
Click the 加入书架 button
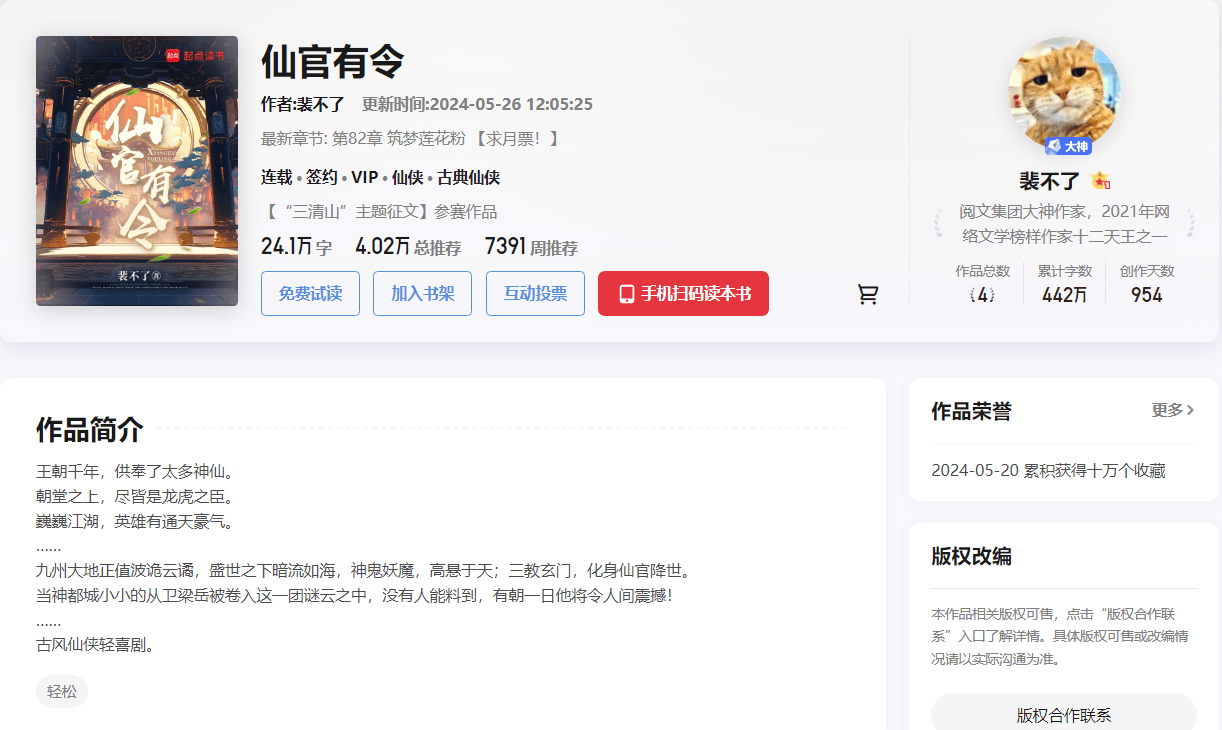coord(422,293)
